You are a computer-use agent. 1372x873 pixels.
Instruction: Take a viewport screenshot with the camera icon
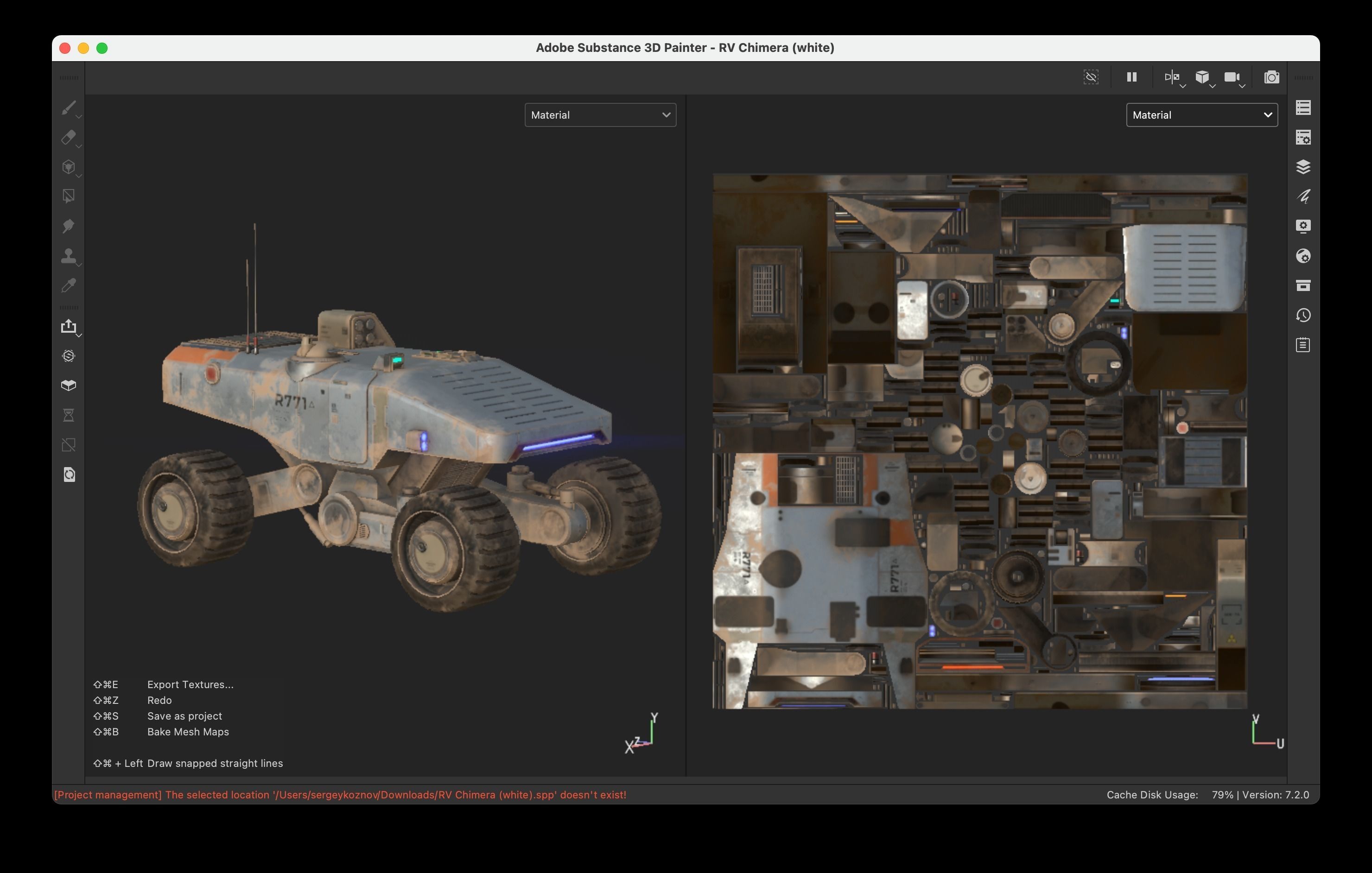pyautogui.click(x=1272, y=77)
